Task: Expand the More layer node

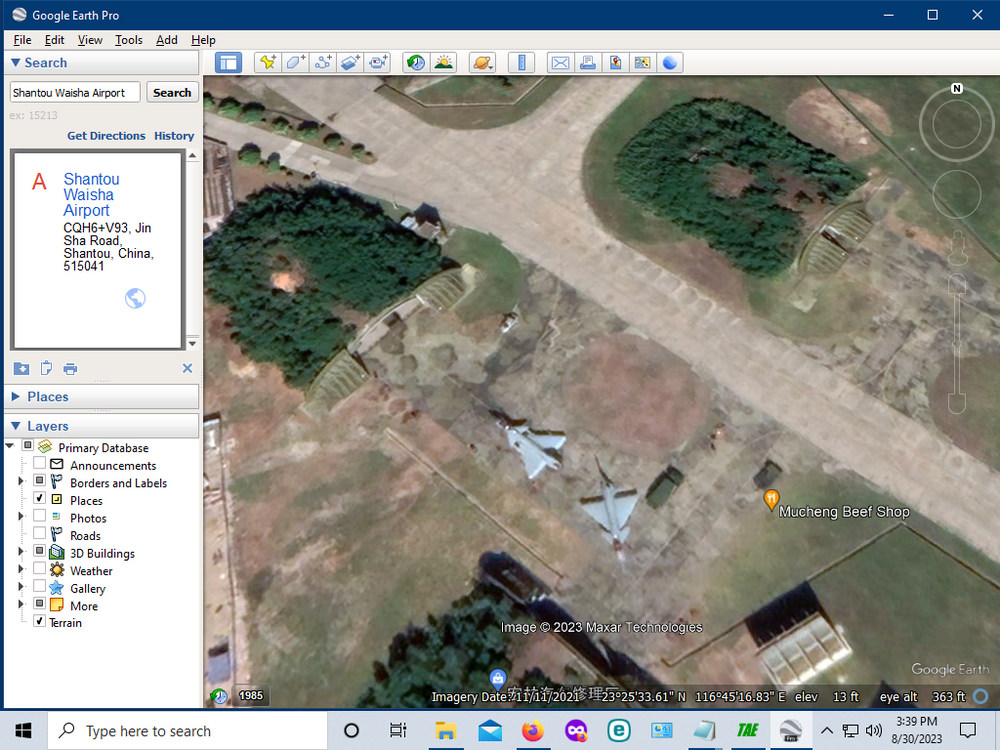Action: 20,603
